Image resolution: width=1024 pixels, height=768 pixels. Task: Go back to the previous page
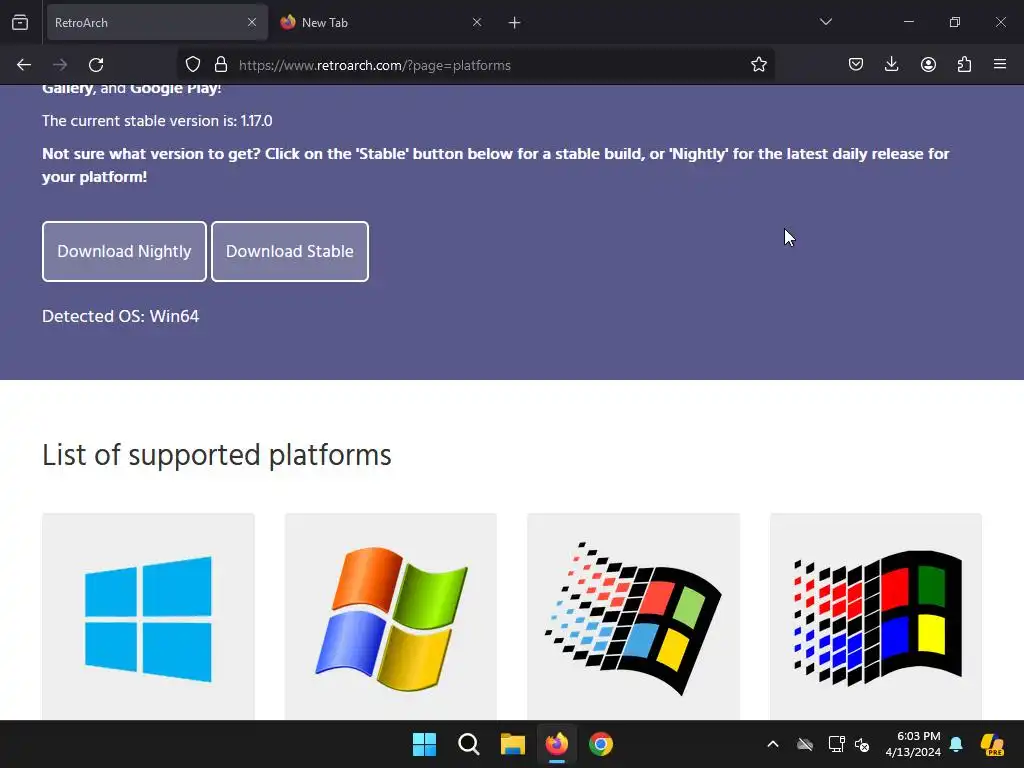pyautogui.click(x=24, y=65)
